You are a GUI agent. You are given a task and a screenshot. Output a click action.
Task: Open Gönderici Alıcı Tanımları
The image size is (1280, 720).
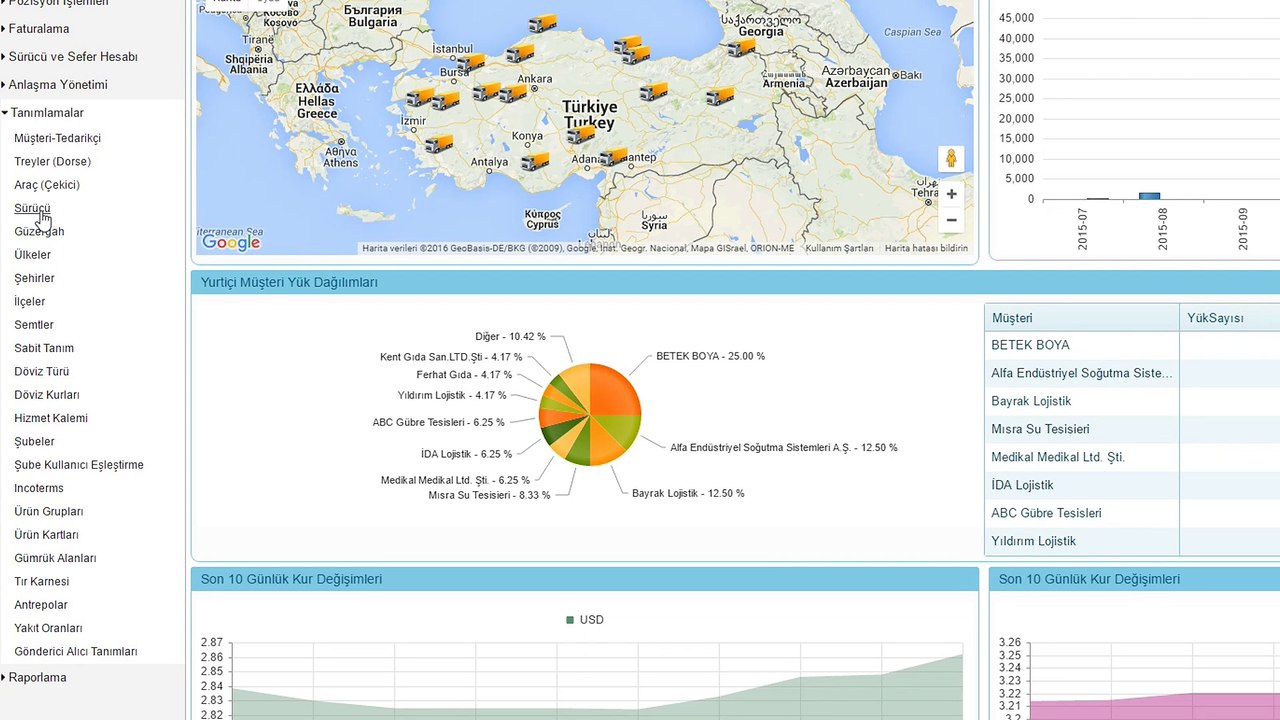pyautogui.click(x=76, y=651)
